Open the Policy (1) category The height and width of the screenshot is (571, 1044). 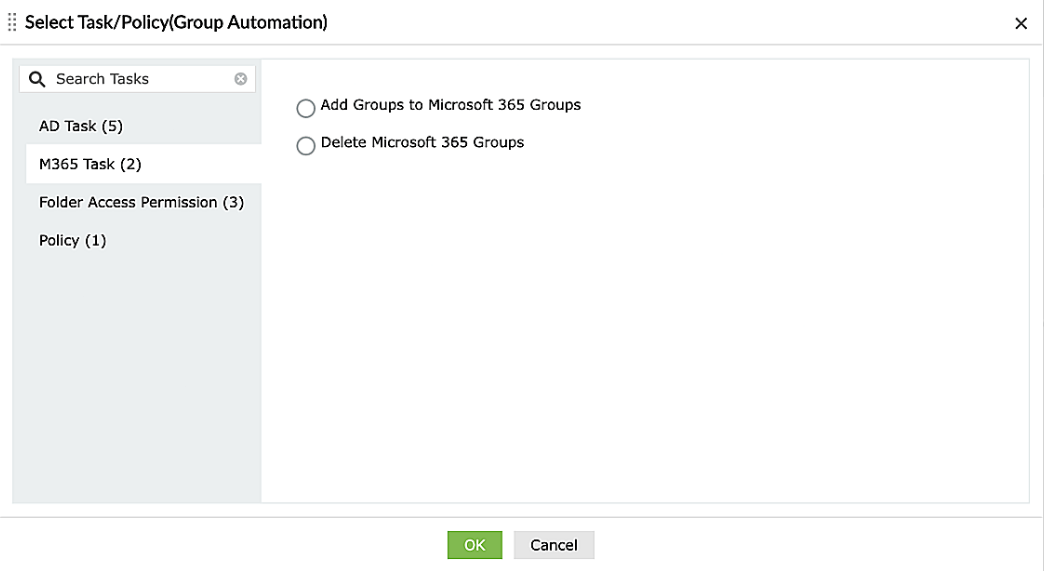tap(72, 240)
